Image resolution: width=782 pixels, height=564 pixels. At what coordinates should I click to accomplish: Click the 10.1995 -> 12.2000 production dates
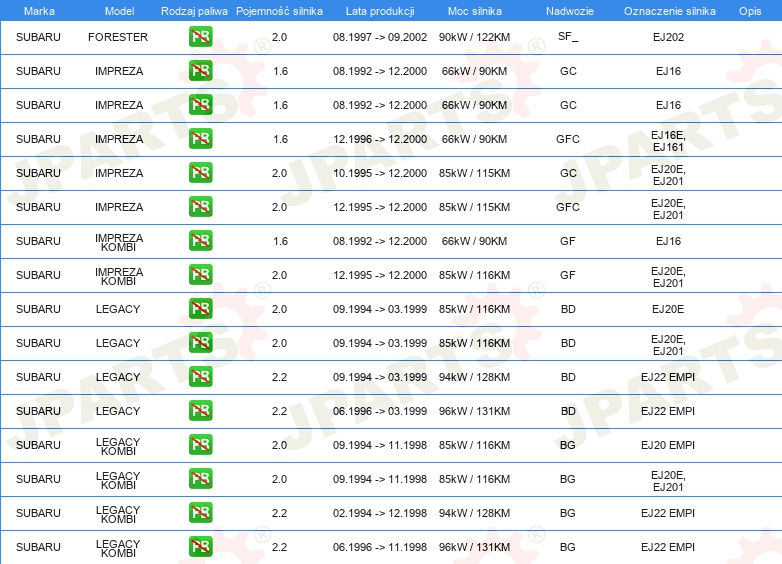[380, 173]
